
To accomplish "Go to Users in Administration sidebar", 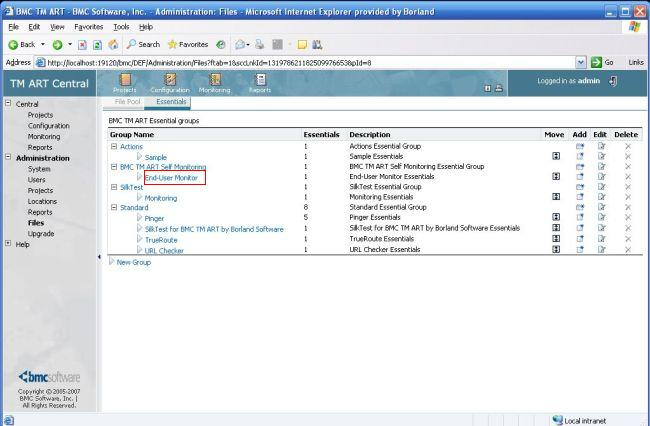I will (x=36, y=180).
